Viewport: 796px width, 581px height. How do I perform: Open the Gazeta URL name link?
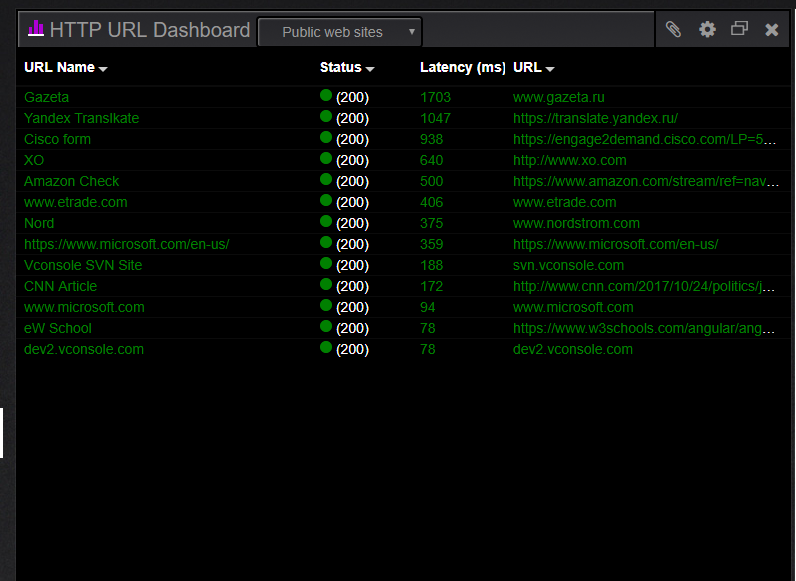pyautogui.click(x=46, y=97)
